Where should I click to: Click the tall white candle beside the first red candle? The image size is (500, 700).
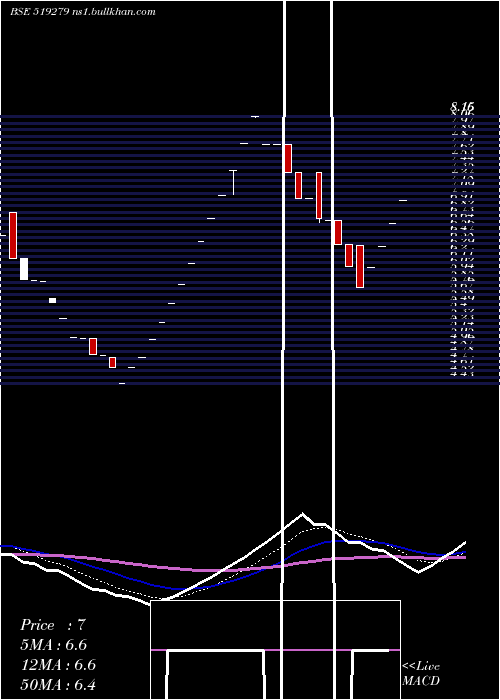click(x=24, y=269)
